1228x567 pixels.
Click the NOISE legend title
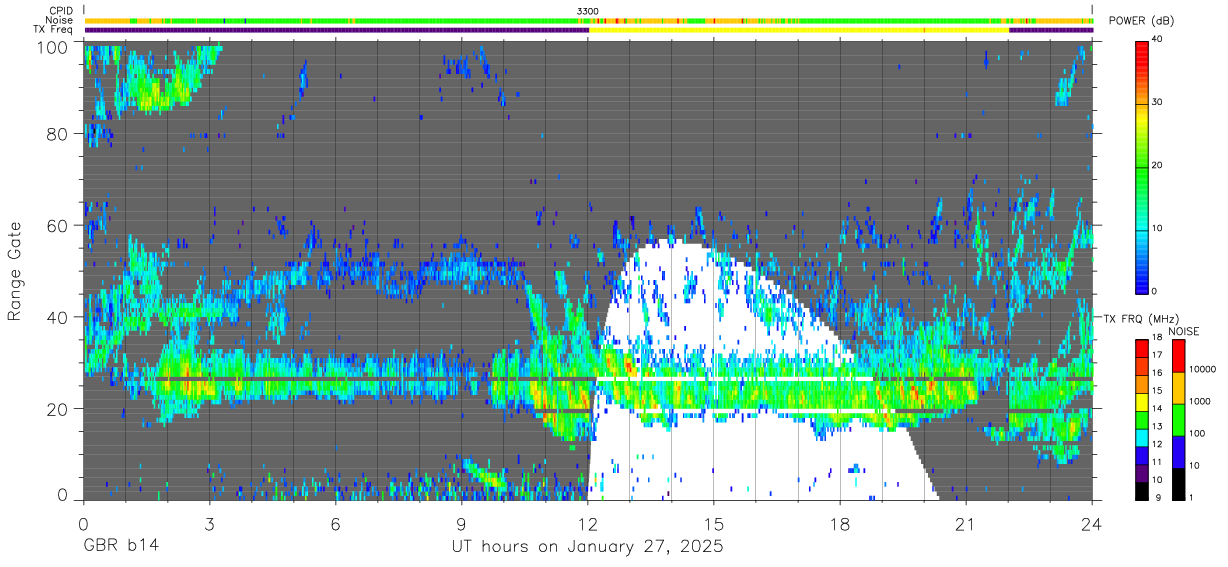click(x=1183, y=330)
